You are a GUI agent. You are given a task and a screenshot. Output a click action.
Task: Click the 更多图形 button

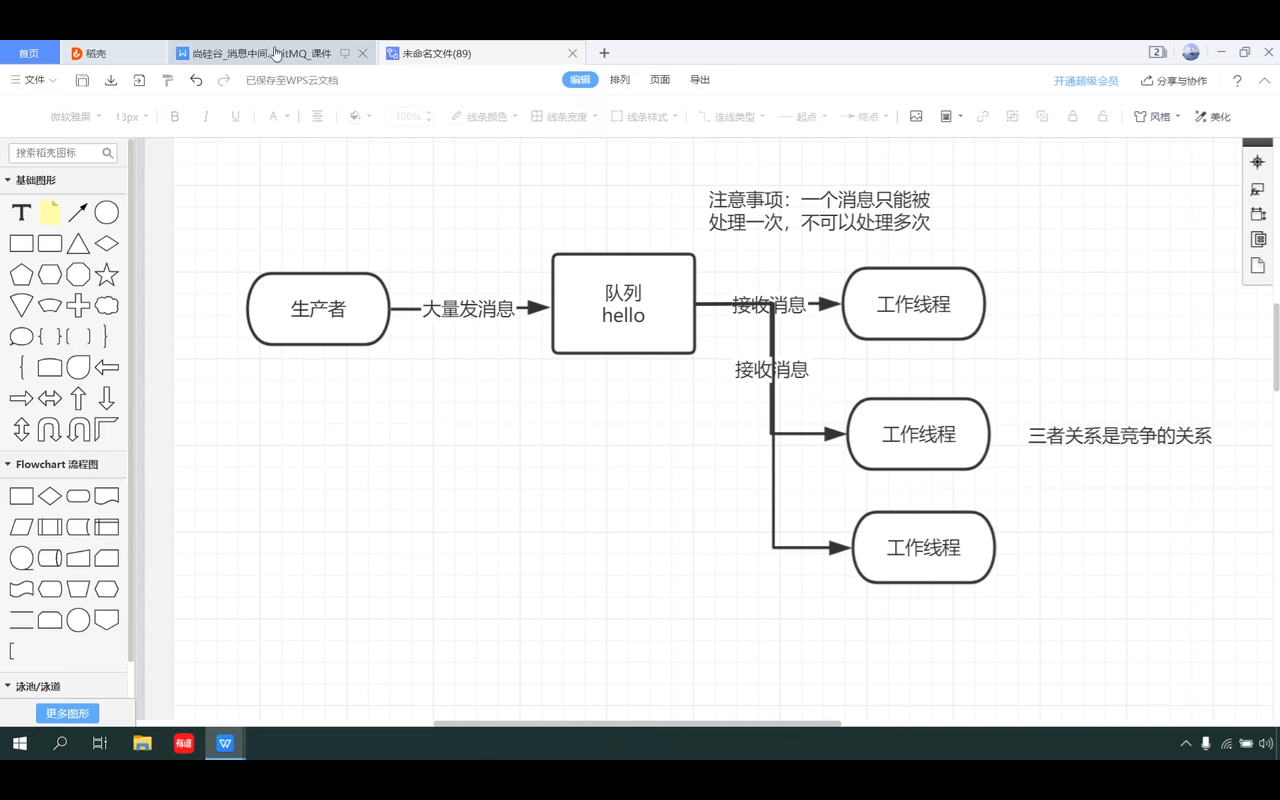[x=67, y=713]
